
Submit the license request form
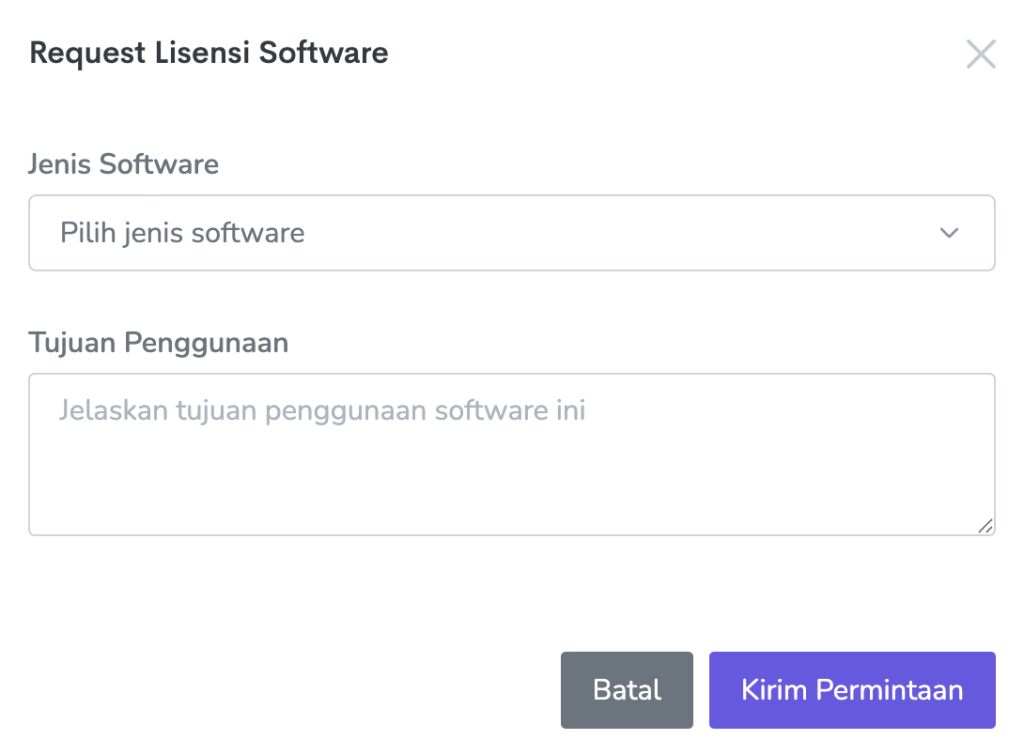[852, 690]
